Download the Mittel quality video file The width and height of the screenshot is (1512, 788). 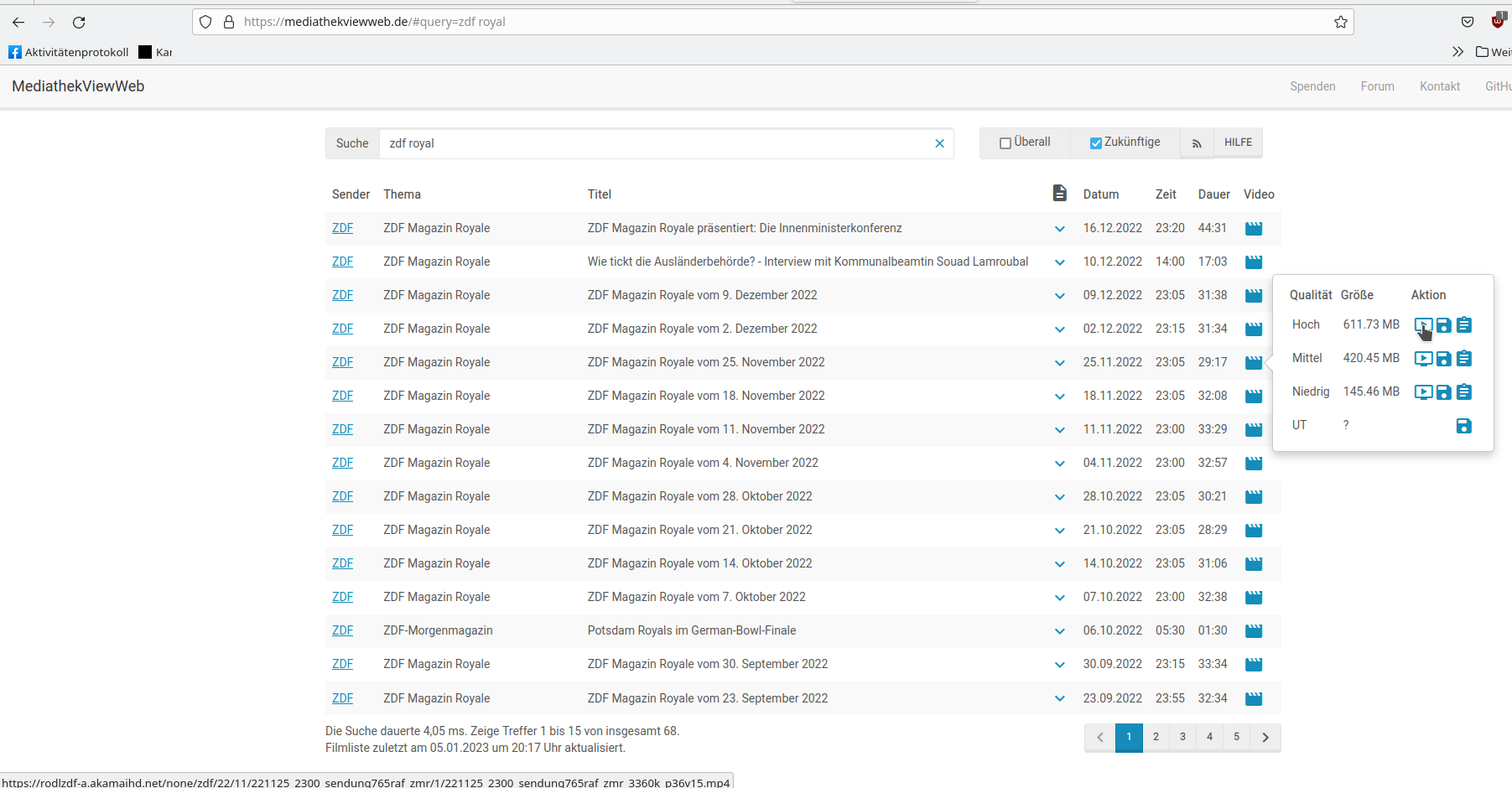tap(1444, 359)
